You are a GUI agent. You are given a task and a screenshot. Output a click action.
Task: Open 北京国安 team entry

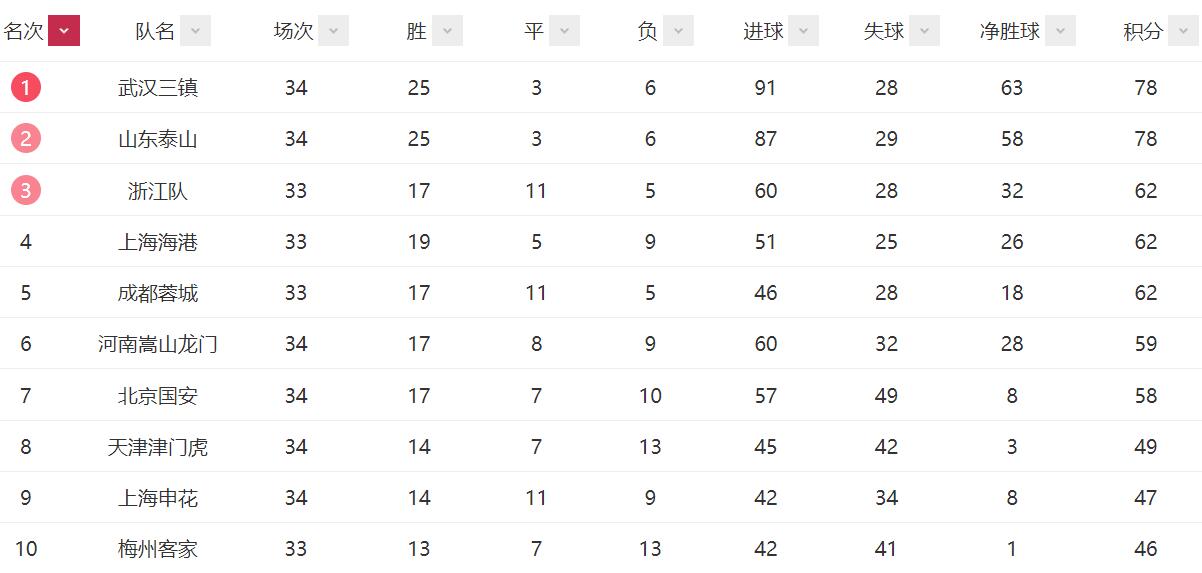(x=158, y=396)
